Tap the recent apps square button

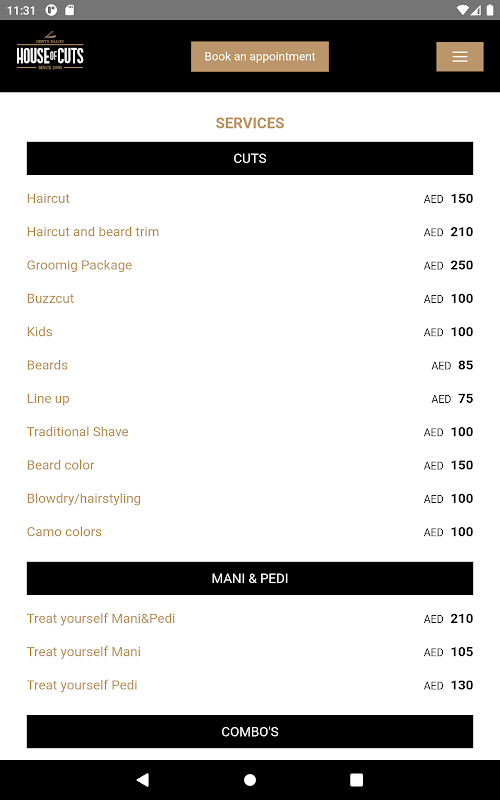click(357, 780)
